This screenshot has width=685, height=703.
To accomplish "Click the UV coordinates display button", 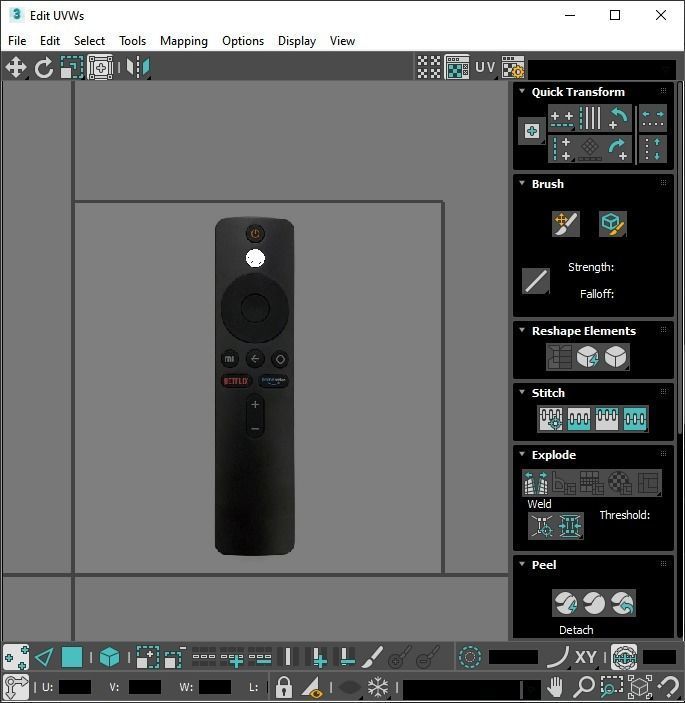I will coord(485,68).
